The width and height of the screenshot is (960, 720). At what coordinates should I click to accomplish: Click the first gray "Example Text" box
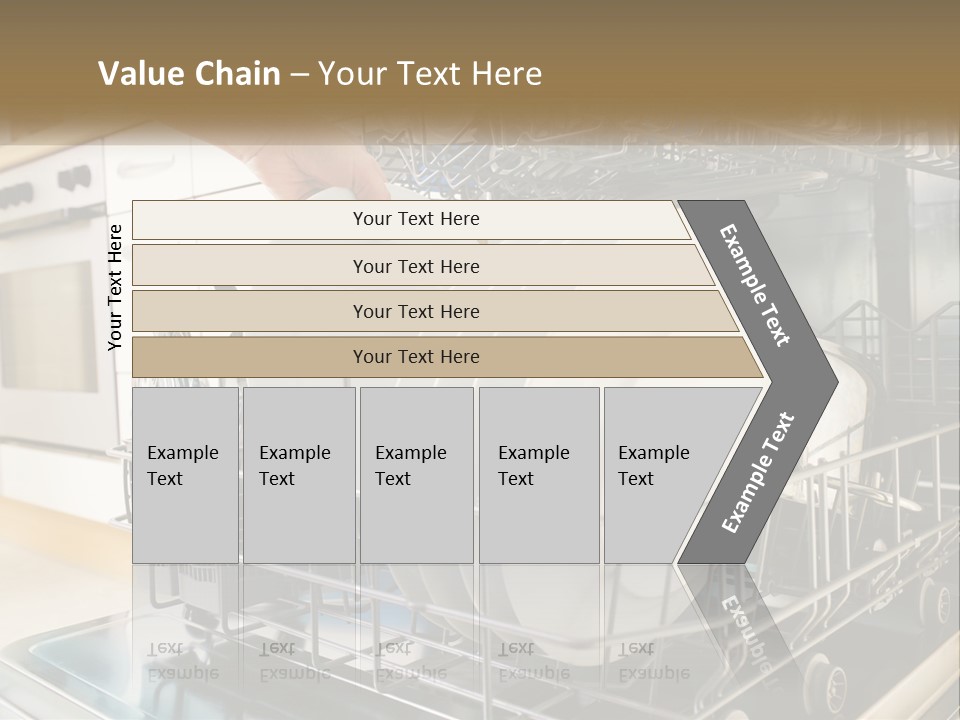coord(185,475)
